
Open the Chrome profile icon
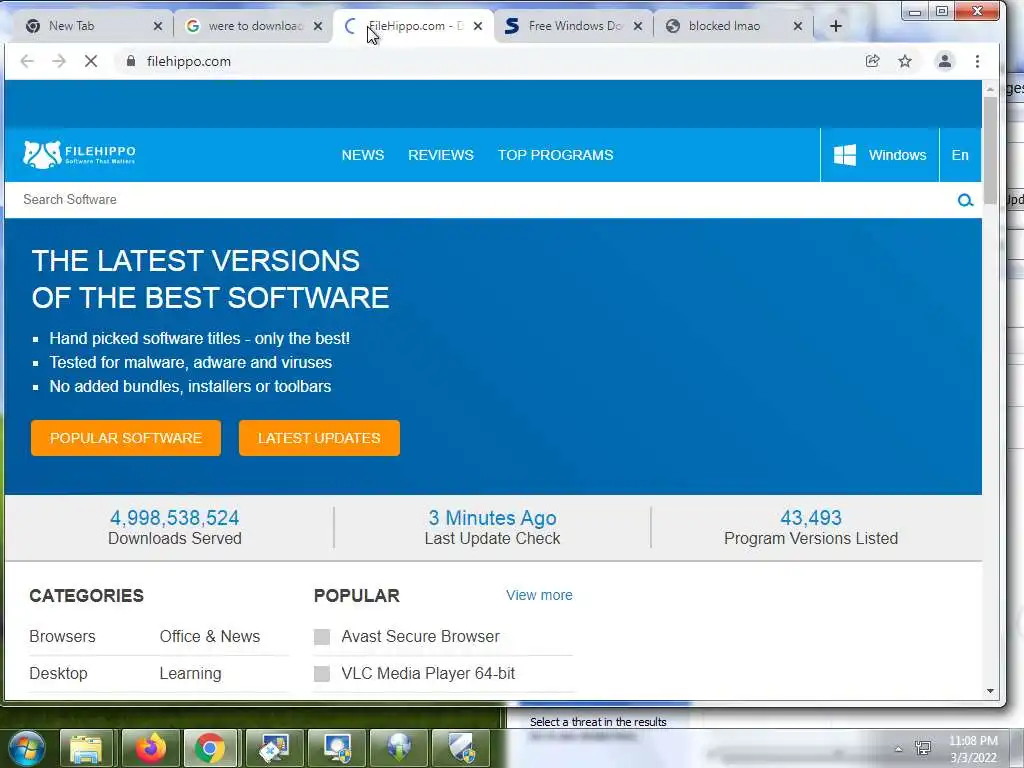click(944, 61)
